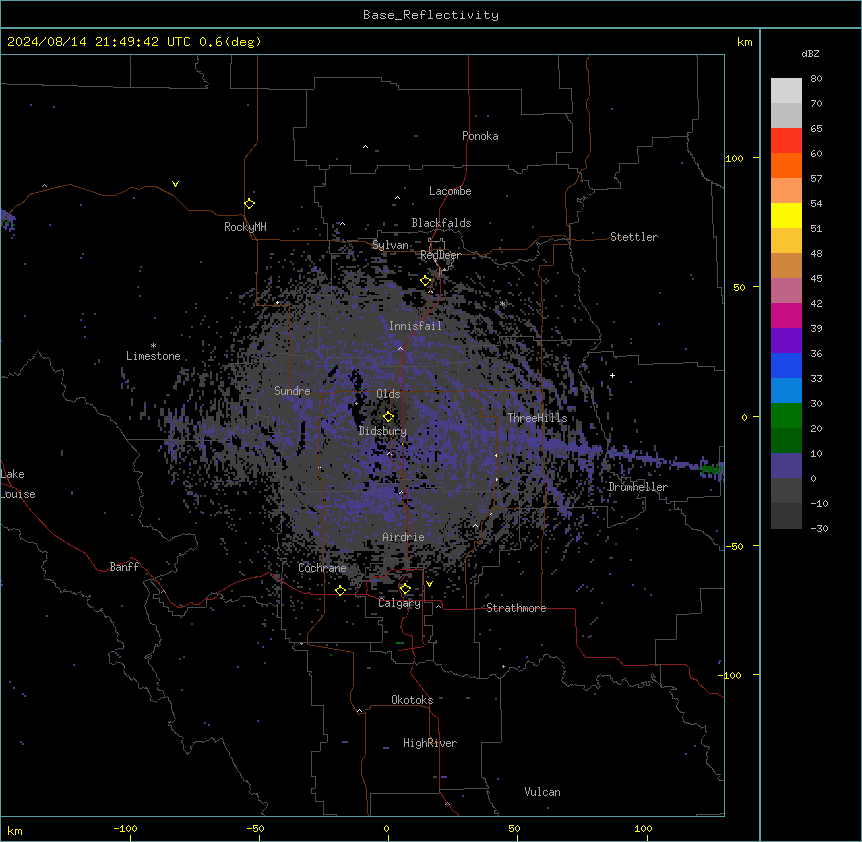The height and width of the screenshot is (842, 862).
Task: Select the yellow diamond marker near RedDeer
Action: click(426, 281)
